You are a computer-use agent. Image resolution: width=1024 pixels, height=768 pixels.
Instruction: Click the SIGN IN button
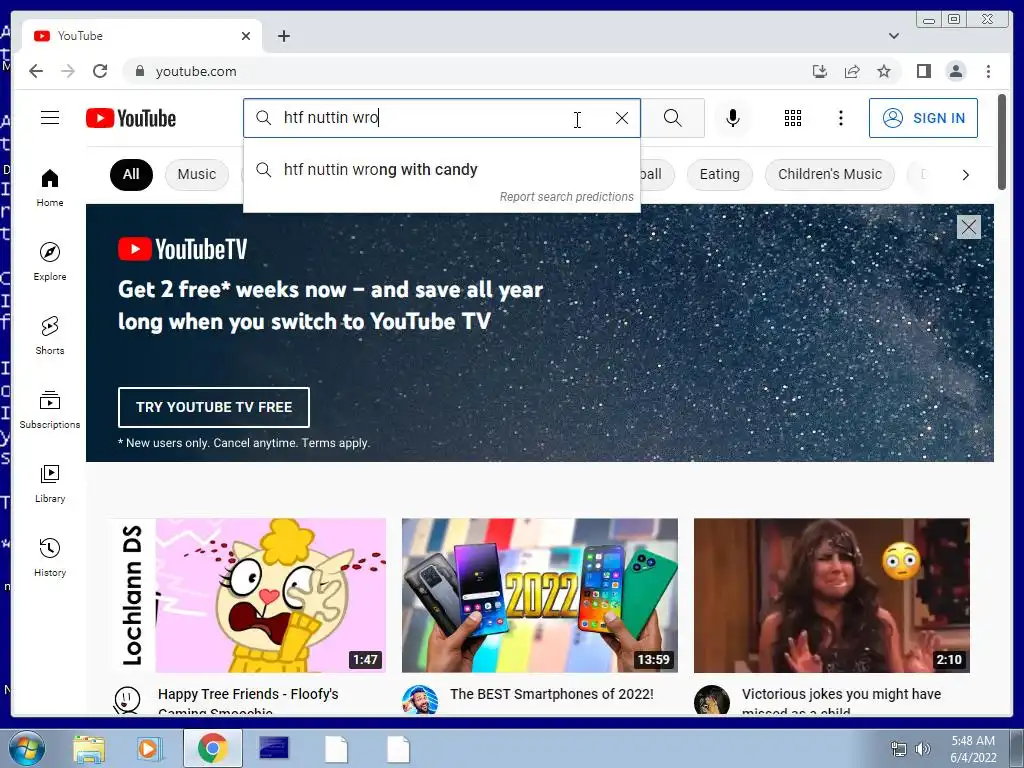tap(923, 118)
